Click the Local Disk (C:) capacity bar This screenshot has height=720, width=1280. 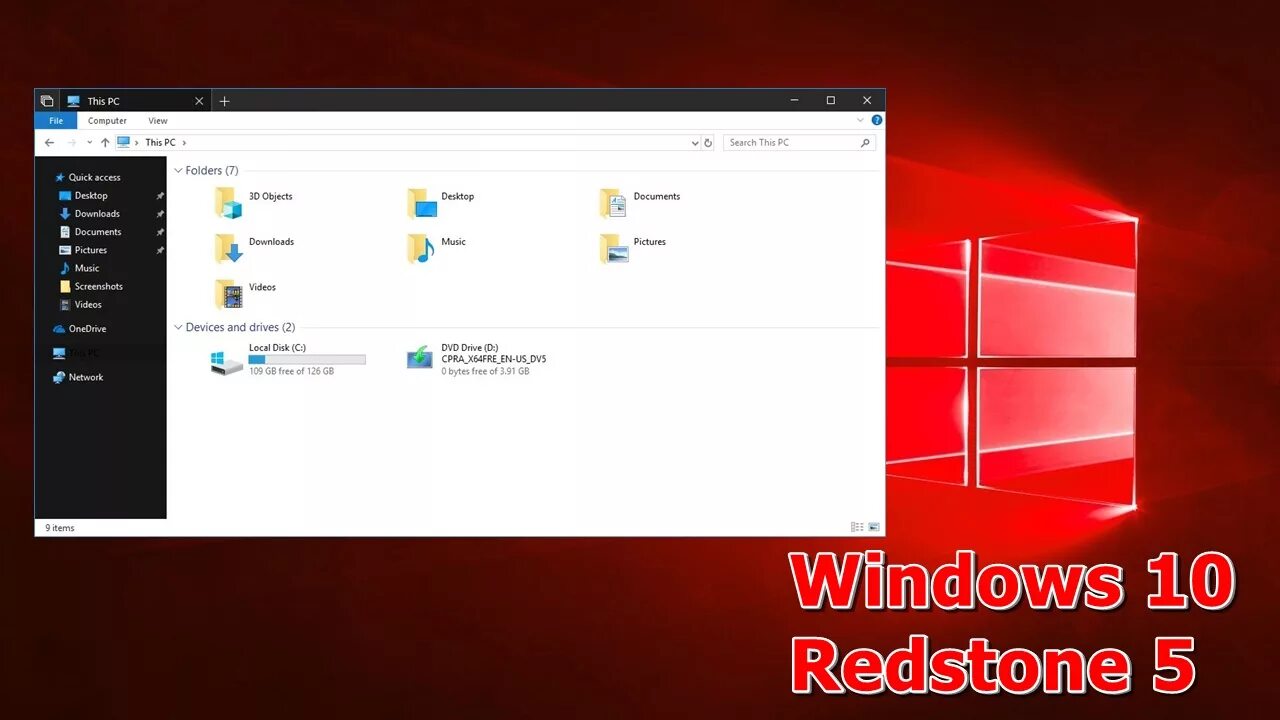[307, 359]
